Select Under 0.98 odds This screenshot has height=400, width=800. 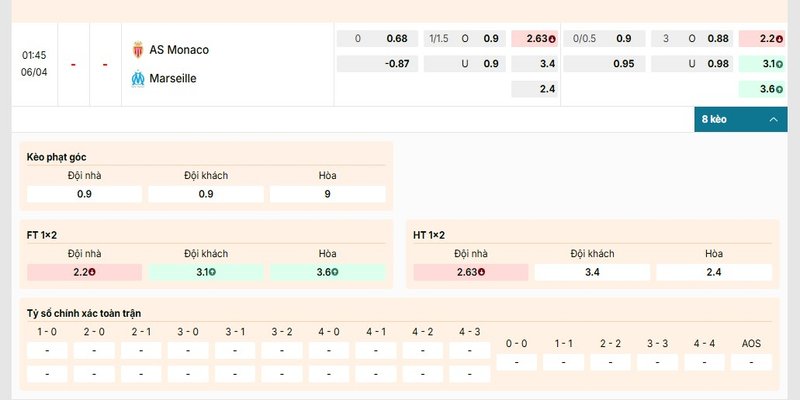point(692,64)
